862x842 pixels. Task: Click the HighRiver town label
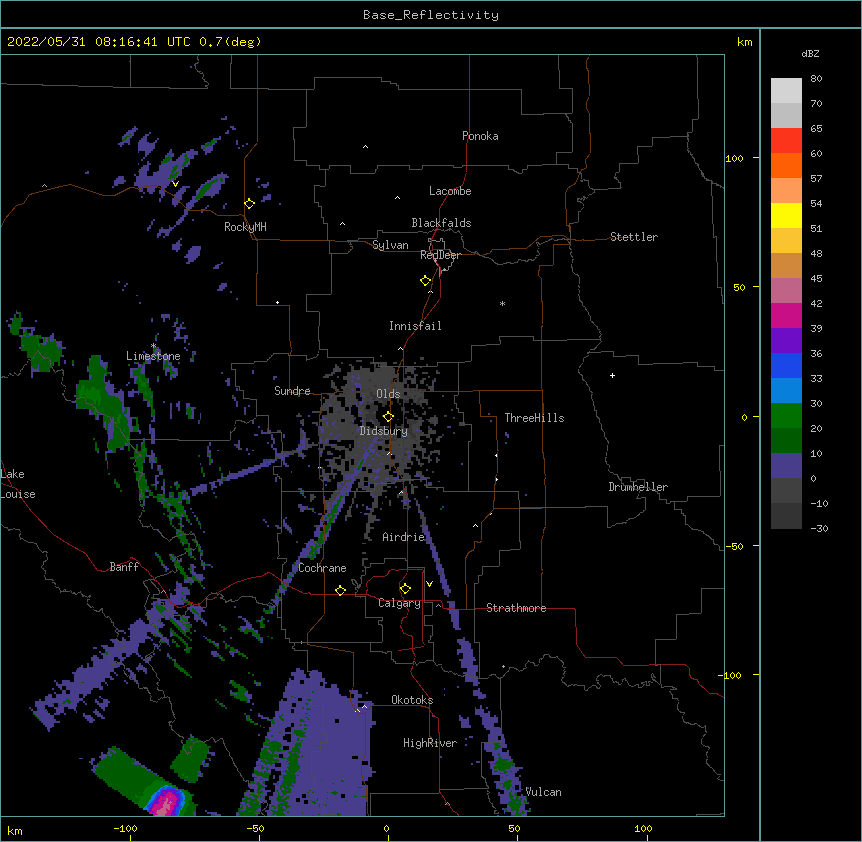(x=430, y=743)
